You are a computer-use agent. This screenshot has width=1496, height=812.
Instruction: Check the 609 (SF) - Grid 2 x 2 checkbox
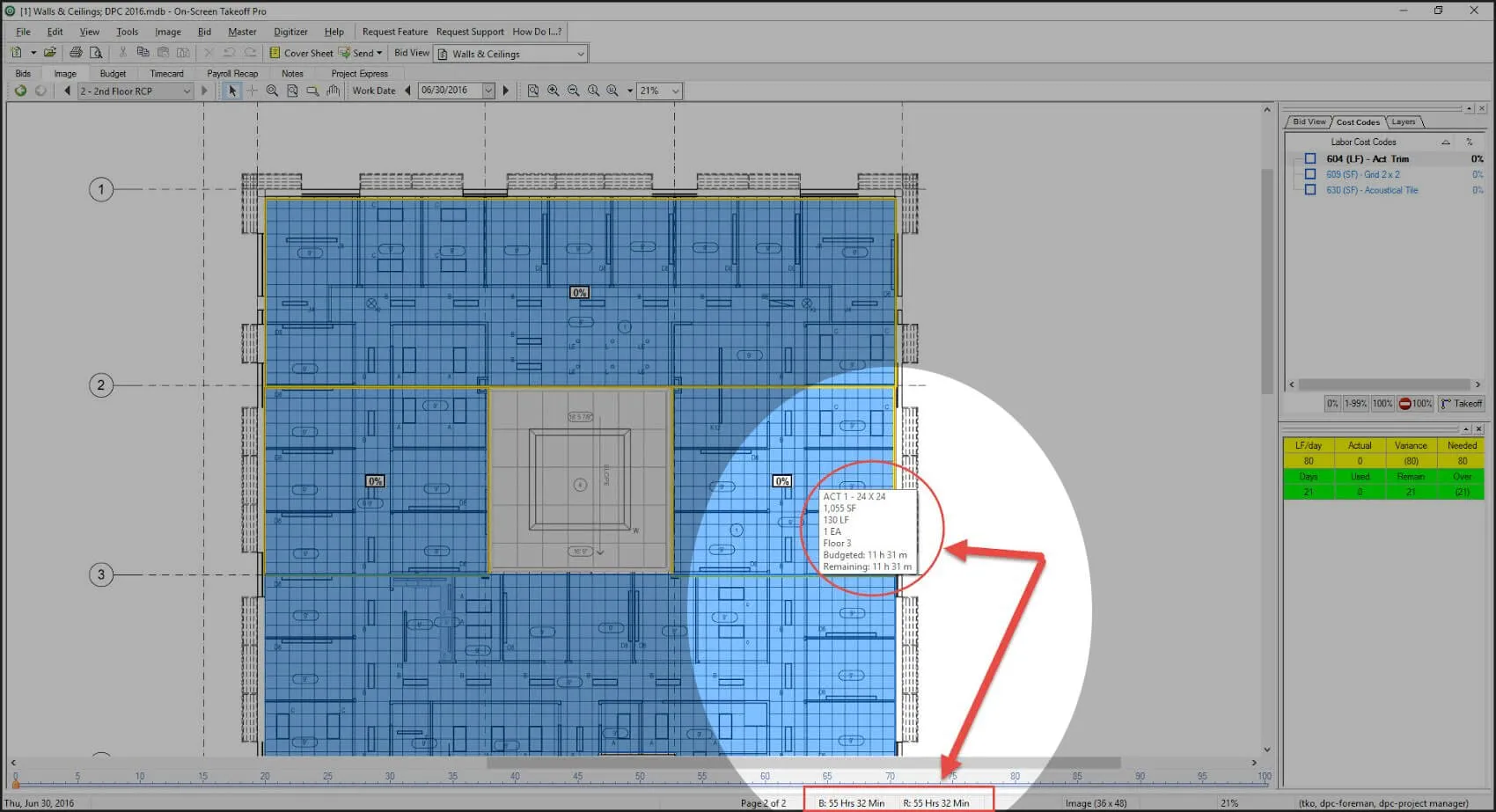(1310, 174)
